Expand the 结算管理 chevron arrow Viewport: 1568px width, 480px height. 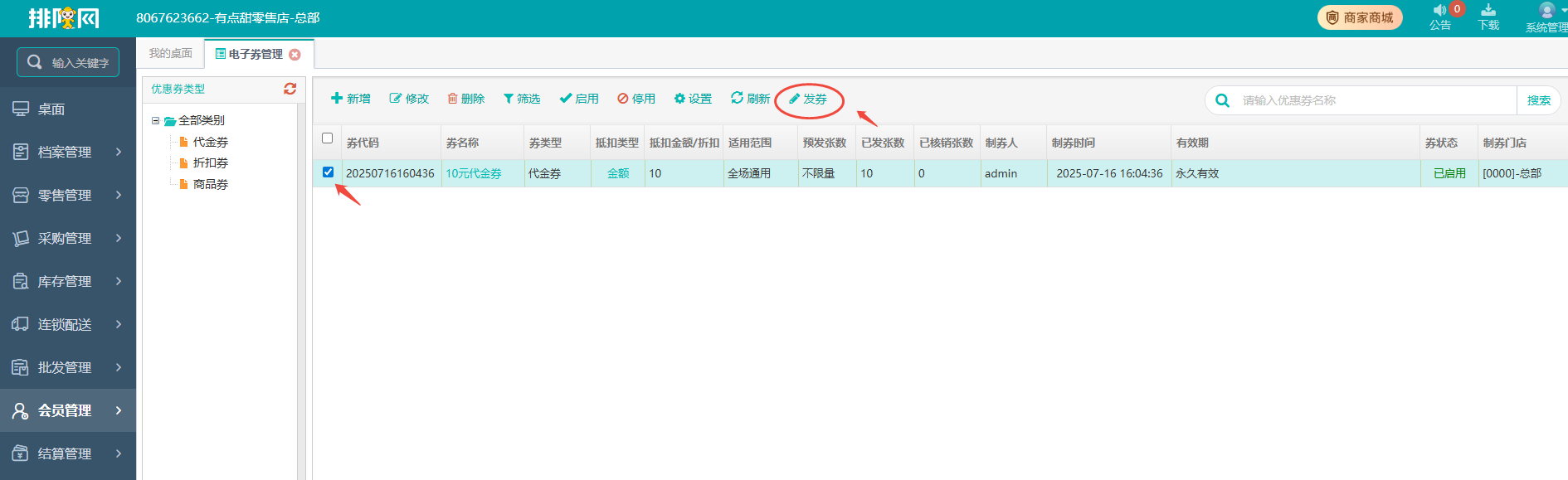click(119, 453)
